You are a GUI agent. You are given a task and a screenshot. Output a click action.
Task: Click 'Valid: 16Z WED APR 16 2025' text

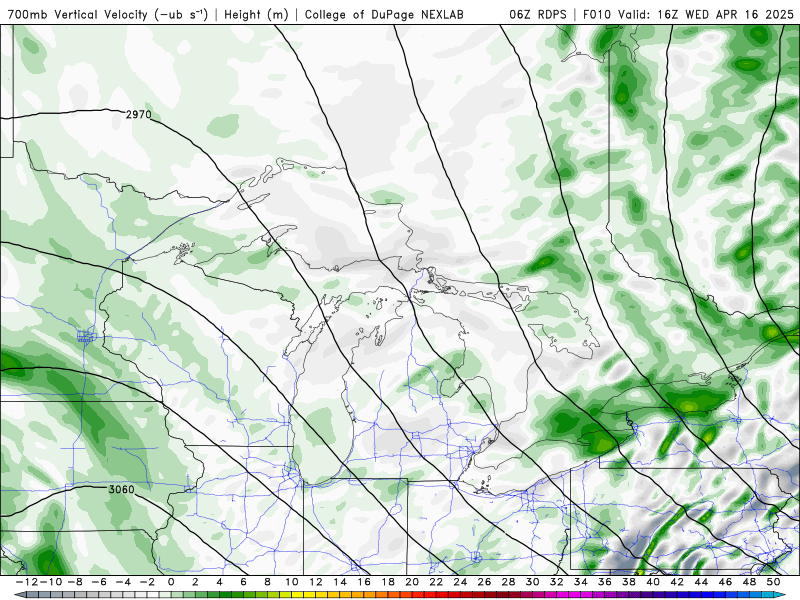(x=706, y=15)
